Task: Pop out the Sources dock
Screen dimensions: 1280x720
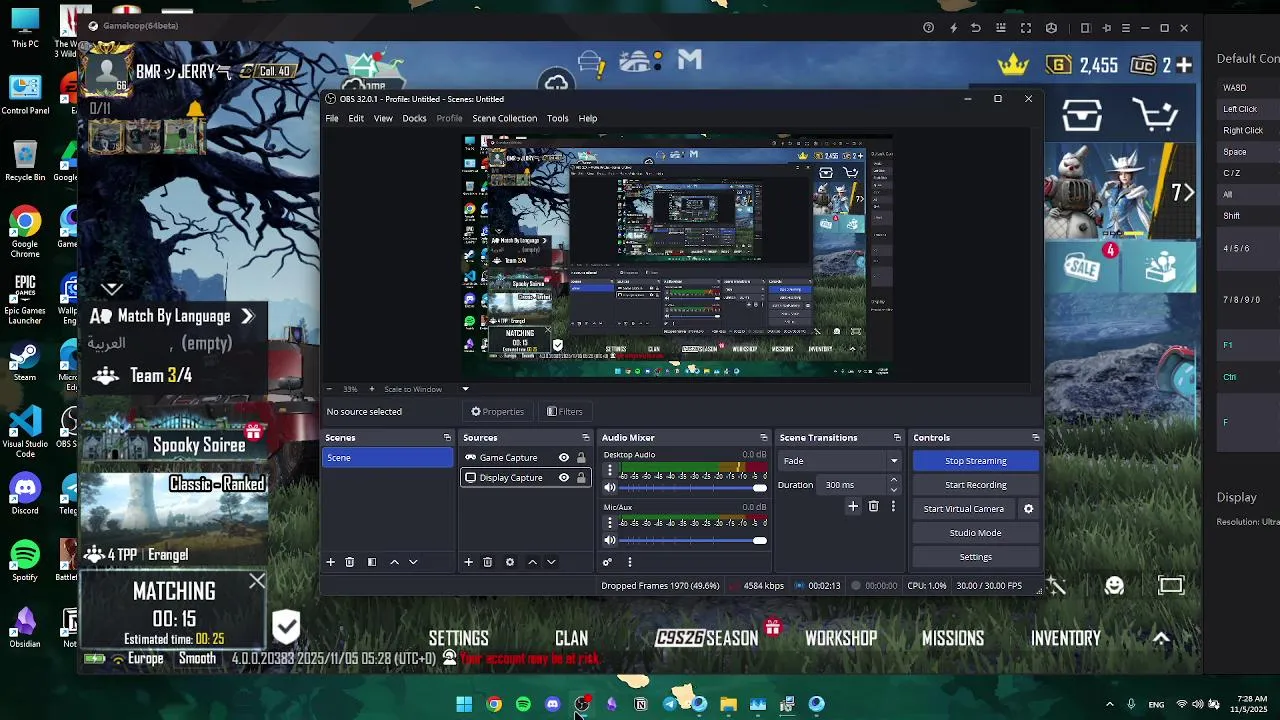Action: coord(586,438)
